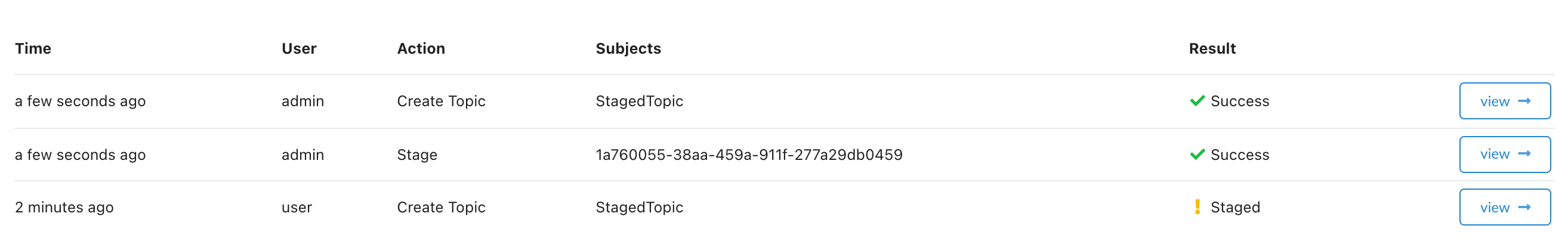
Task: Select the UUID subject 1a760055-38aa-459a-911f-277a29db0459
Action: [749, 155]
